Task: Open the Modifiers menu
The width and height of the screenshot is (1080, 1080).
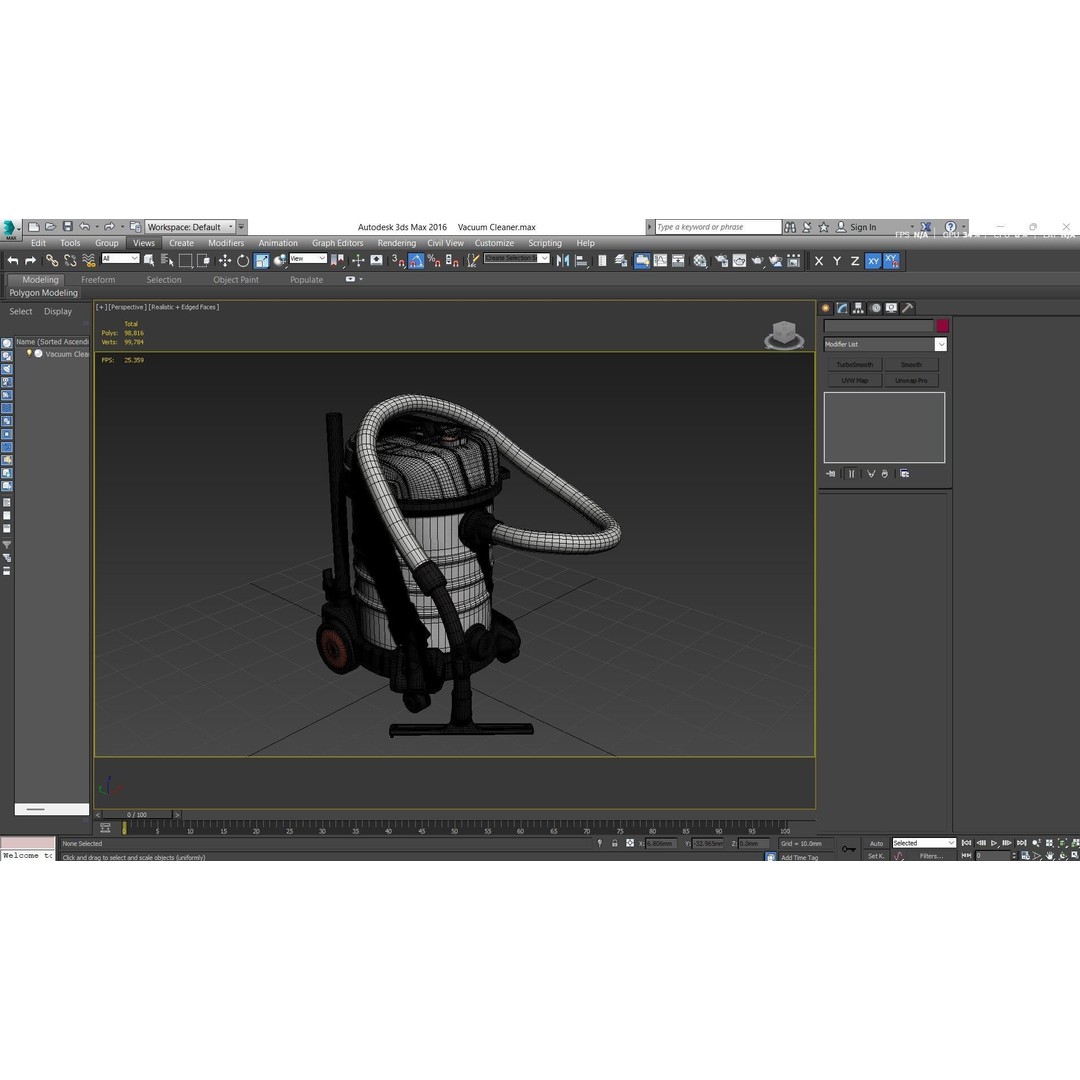Action: tap(226, 243)
